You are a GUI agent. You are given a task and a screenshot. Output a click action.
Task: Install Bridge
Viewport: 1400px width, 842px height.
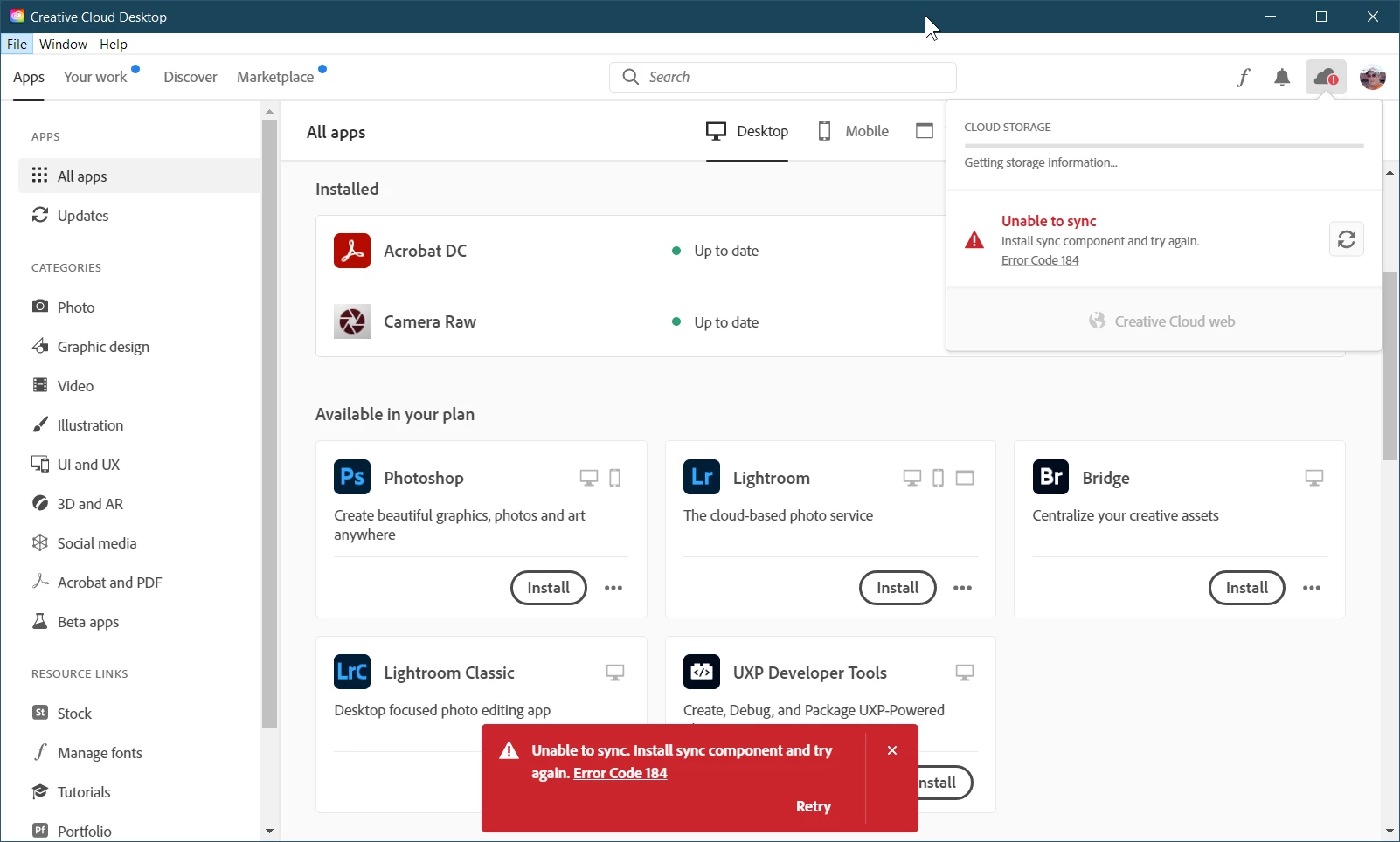coord(1246,588)
